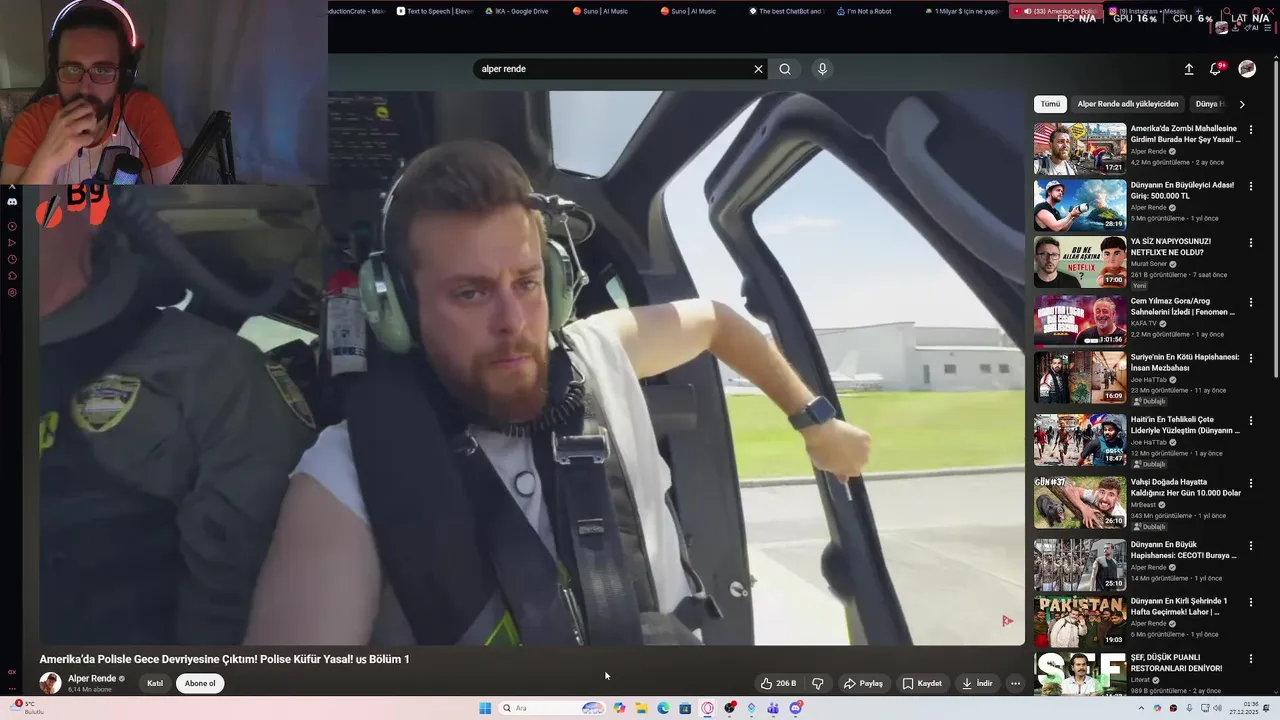Show hidden system tray icons
The height and width of the screenshot is (720, 1280).
pyautogui.click(x=1142, y=708)
